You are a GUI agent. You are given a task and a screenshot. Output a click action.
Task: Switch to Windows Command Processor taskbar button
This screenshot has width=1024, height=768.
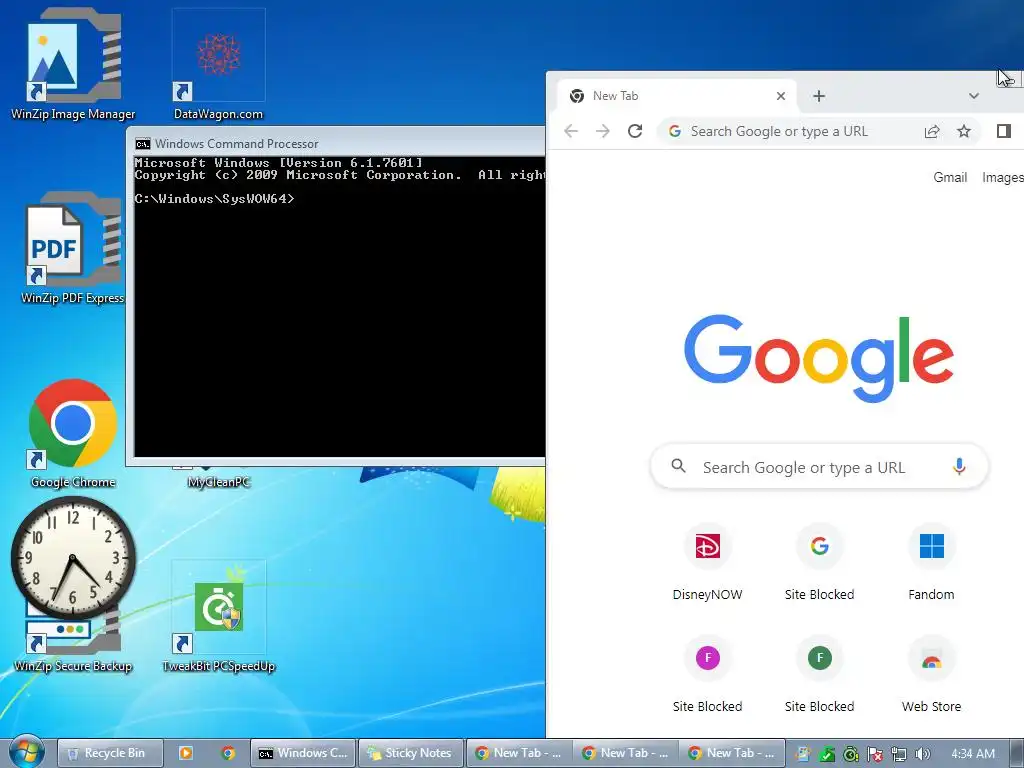[304, 753]
